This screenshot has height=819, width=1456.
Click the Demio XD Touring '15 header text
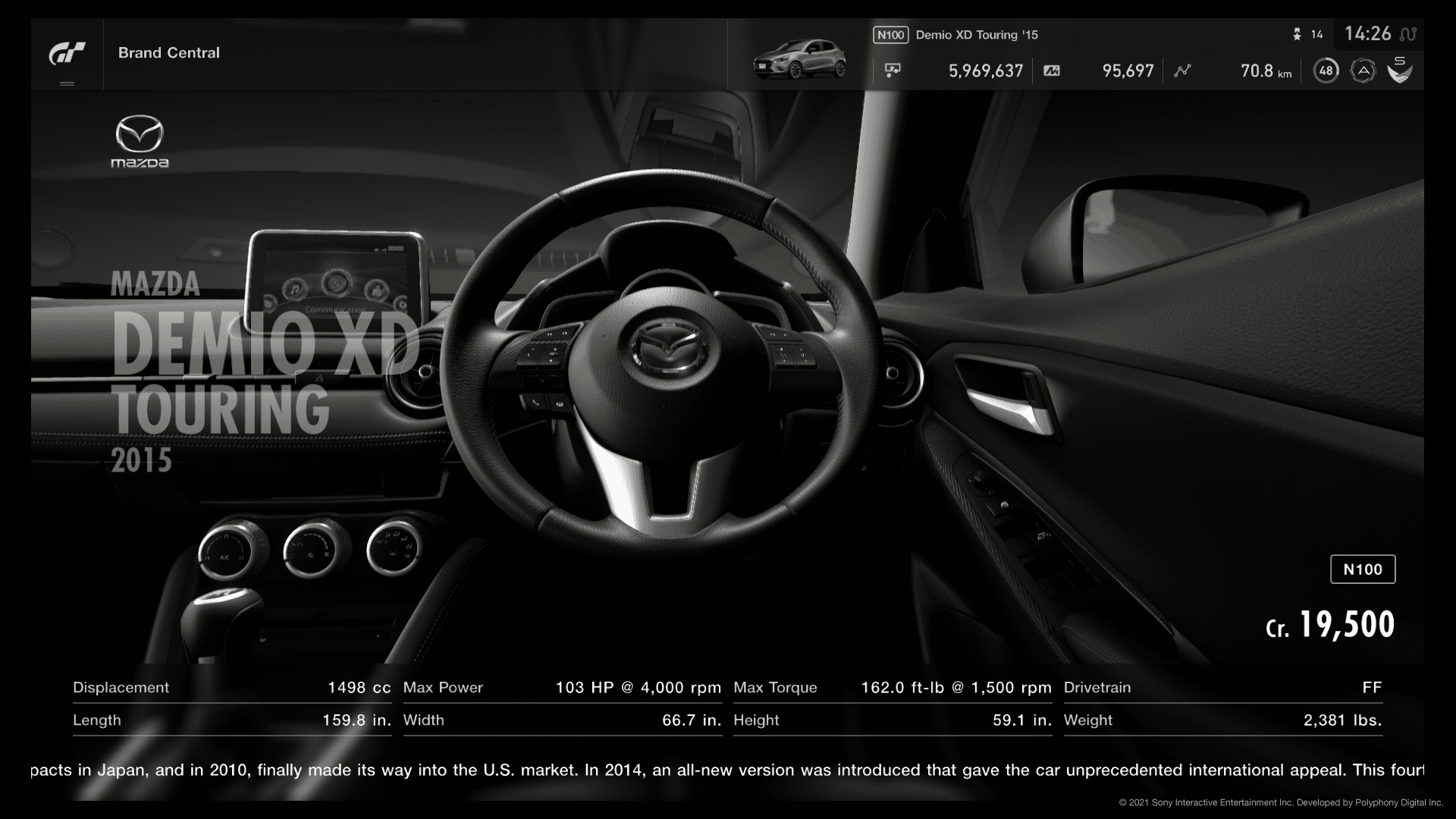(977, 35)
